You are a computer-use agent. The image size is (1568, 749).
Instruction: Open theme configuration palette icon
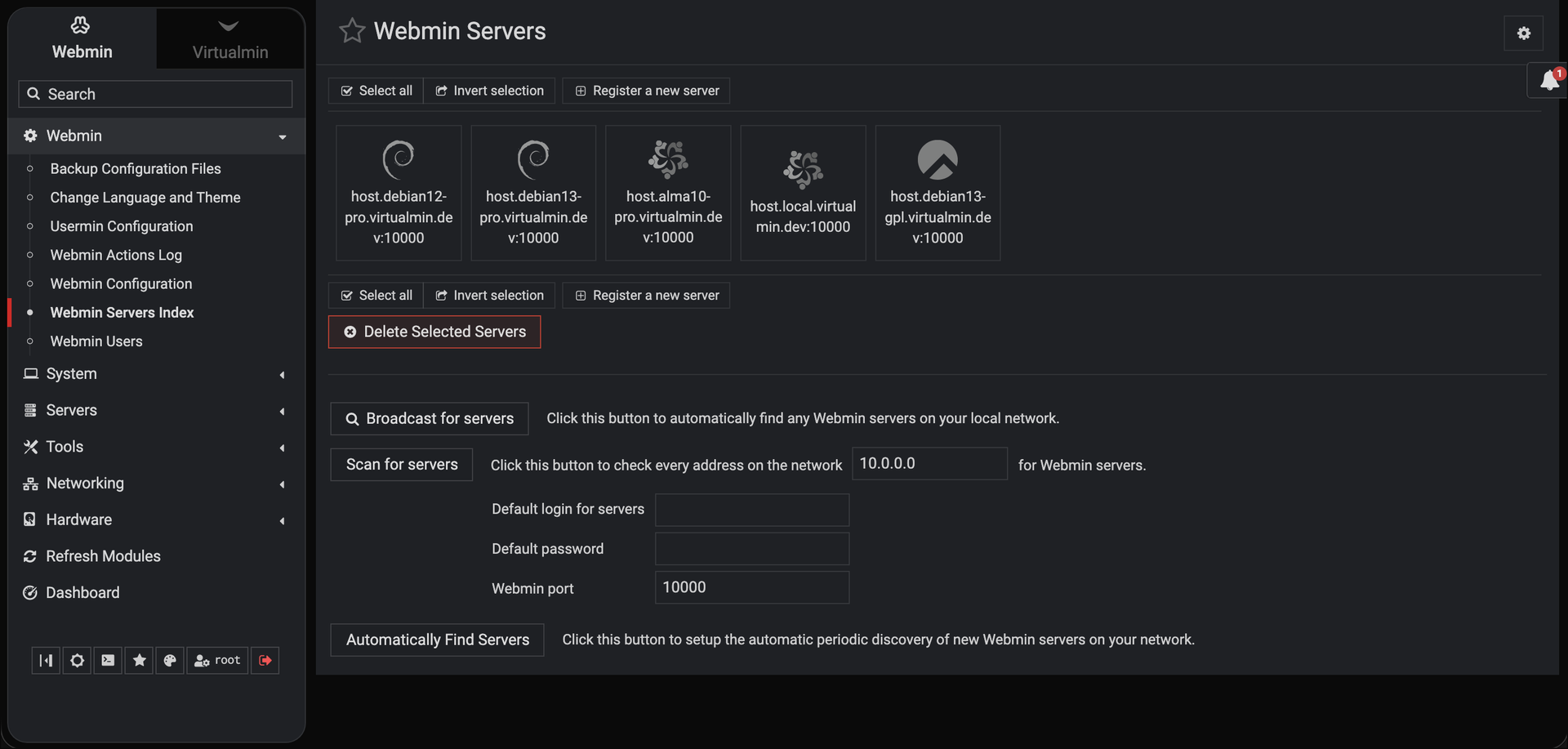[x=170, y=660]
